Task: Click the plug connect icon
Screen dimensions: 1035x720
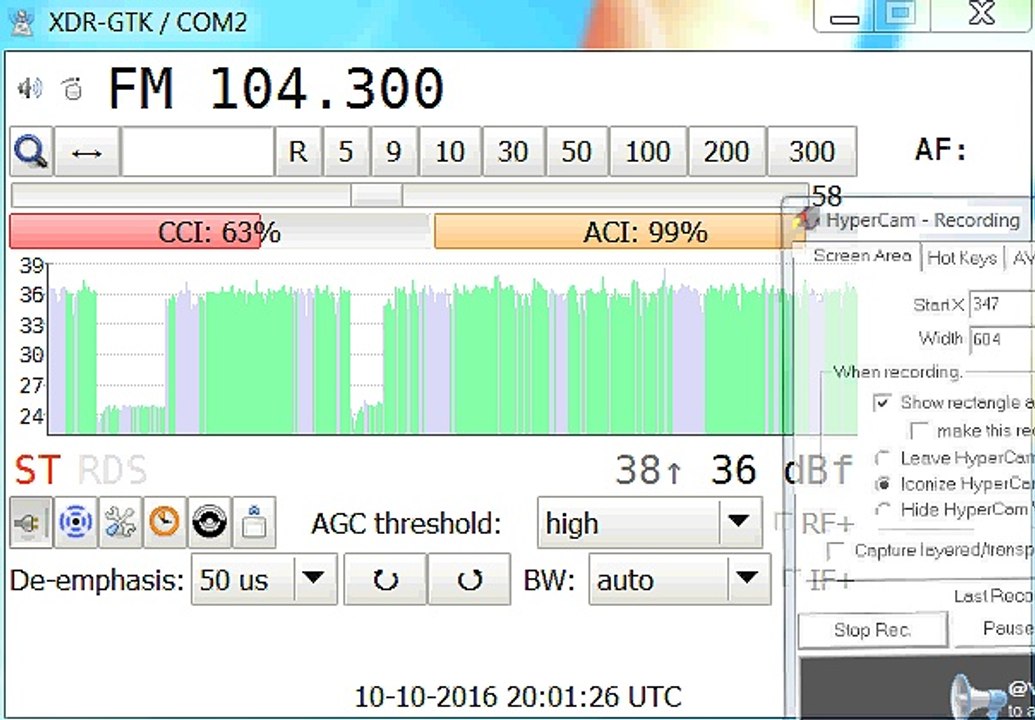Action: pos(30,523)
